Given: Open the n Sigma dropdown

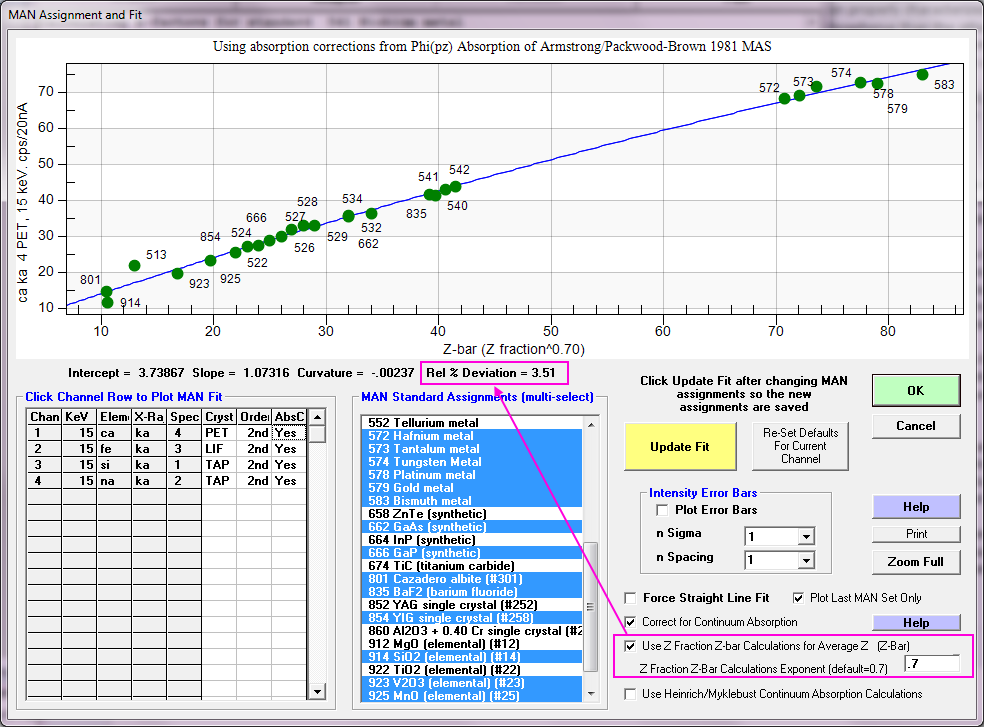Looking at the screenshot, I should pos(805,536).
